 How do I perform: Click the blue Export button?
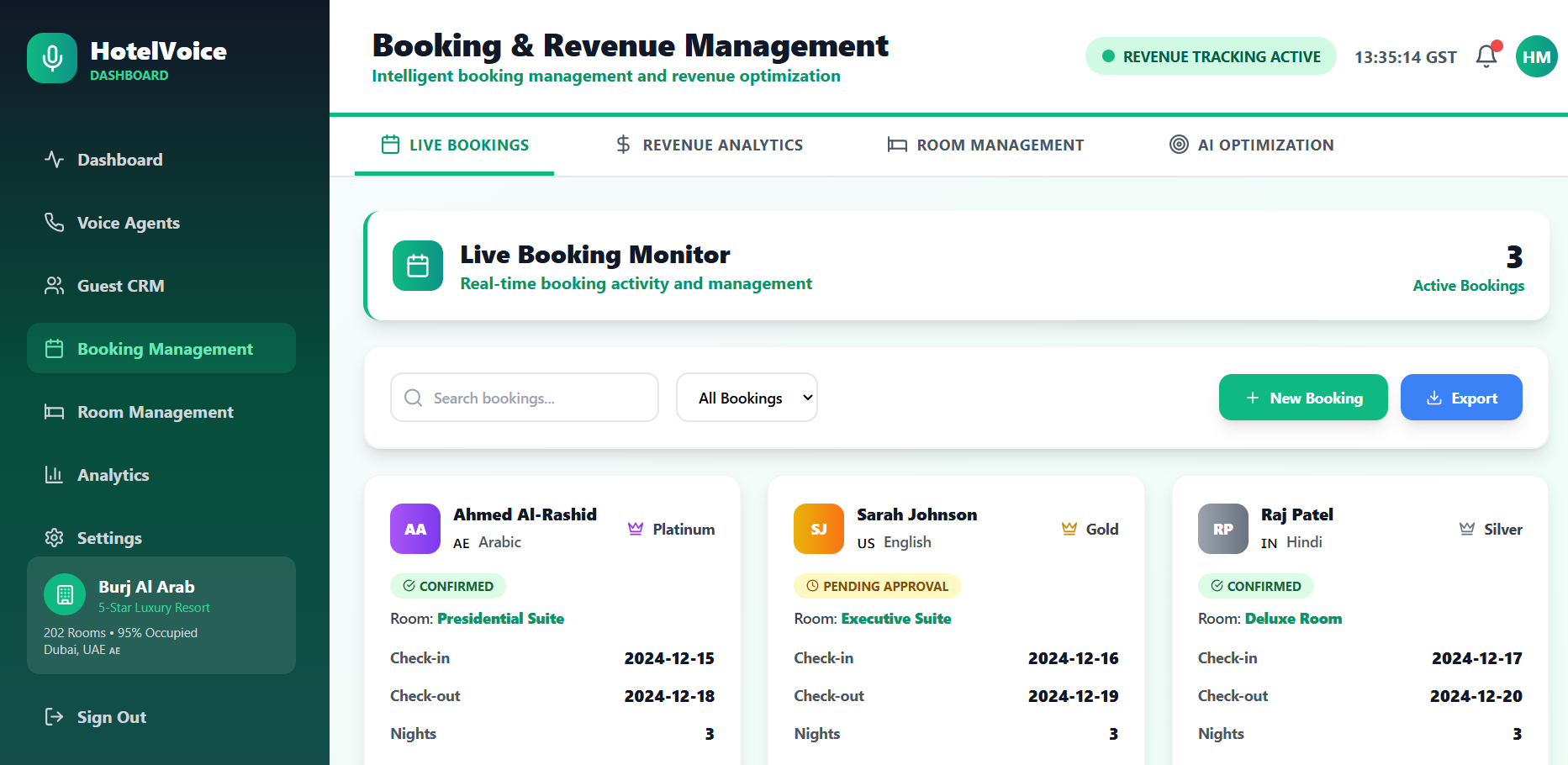point(1460,398)
